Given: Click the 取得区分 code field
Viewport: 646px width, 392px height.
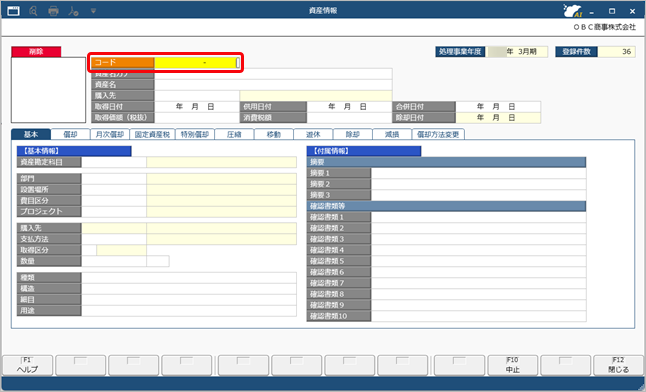Looking at the screenshot, I should tap(89, 250).
